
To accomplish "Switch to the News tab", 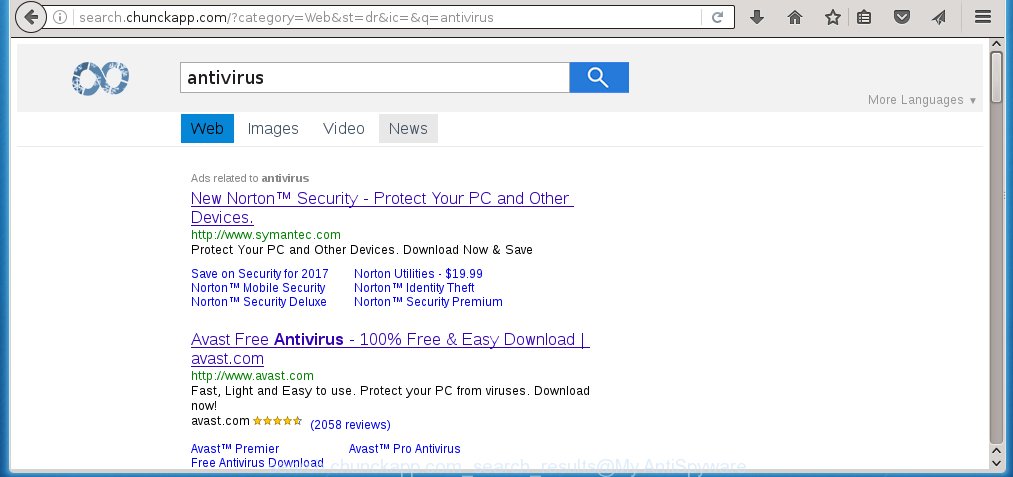I will 408,129.
